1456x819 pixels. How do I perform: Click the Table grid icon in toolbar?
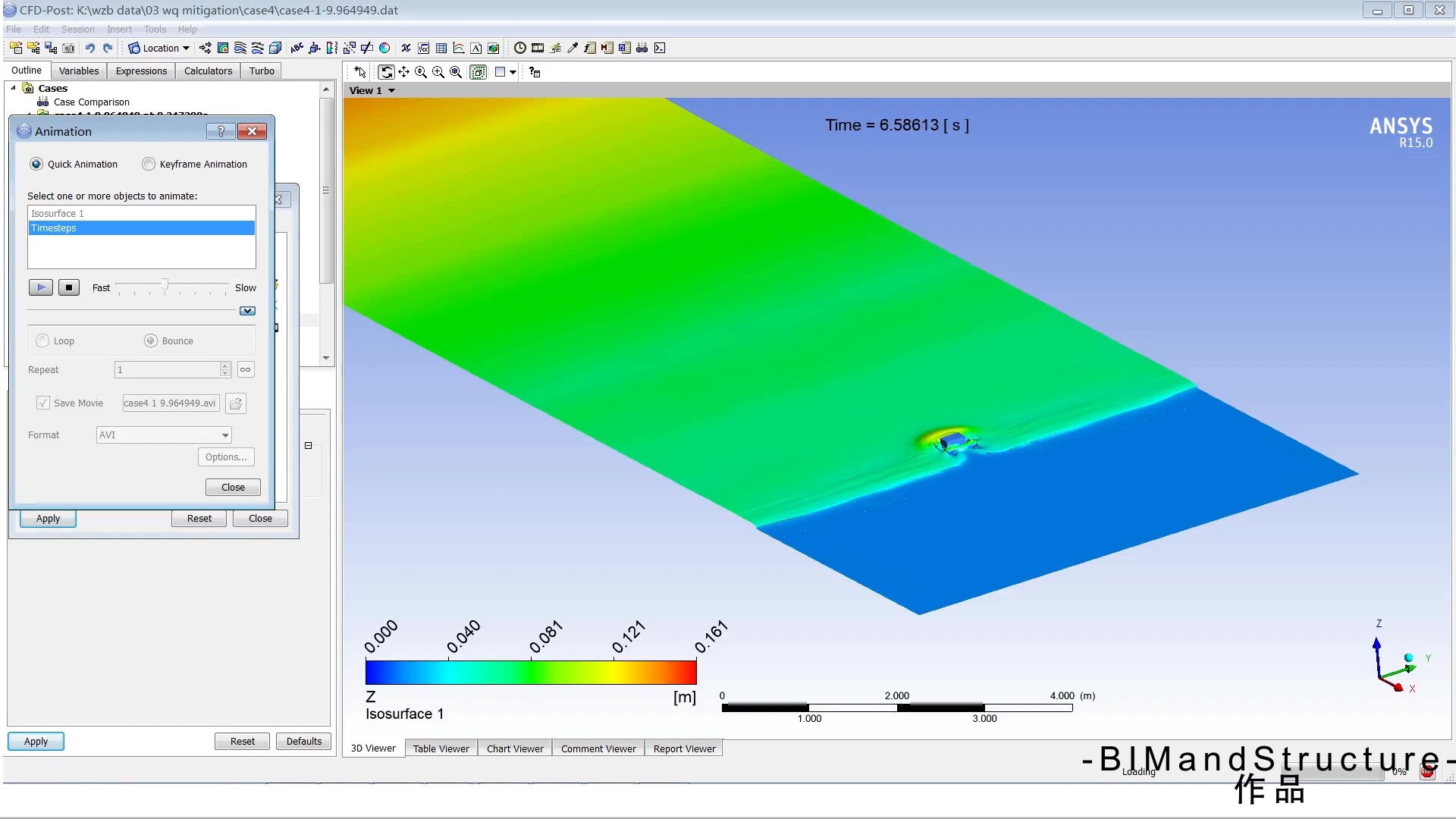tap(441, 48)
